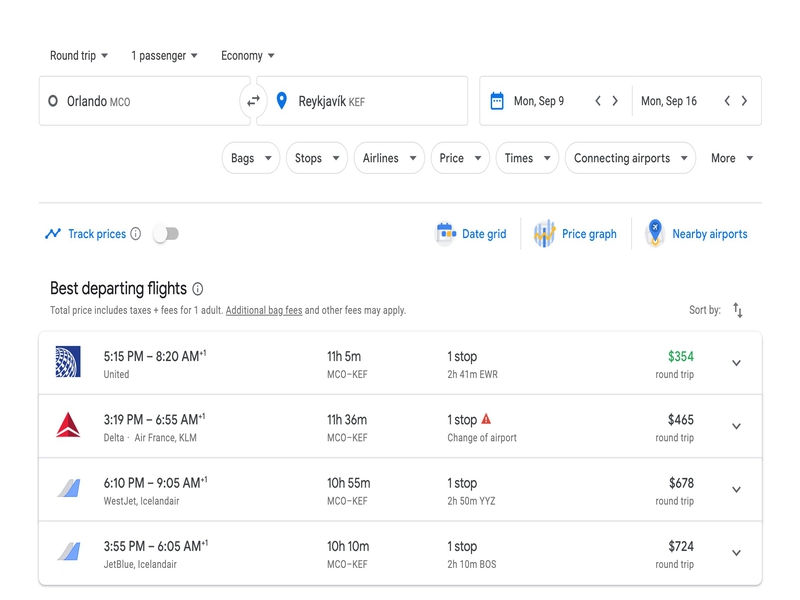Expand the $354 United flight details

(x=736, y=363)
